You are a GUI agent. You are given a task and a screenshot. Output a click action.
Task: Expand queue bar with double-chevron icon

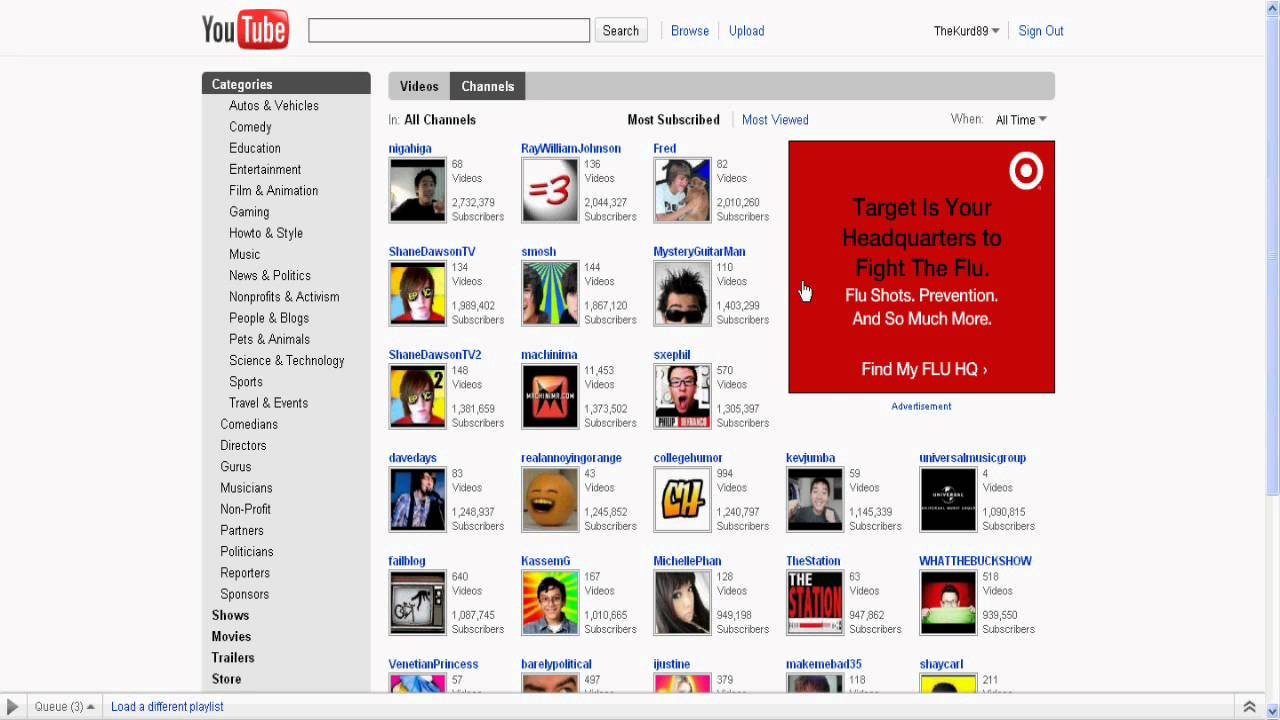[x=1249, y=707]
